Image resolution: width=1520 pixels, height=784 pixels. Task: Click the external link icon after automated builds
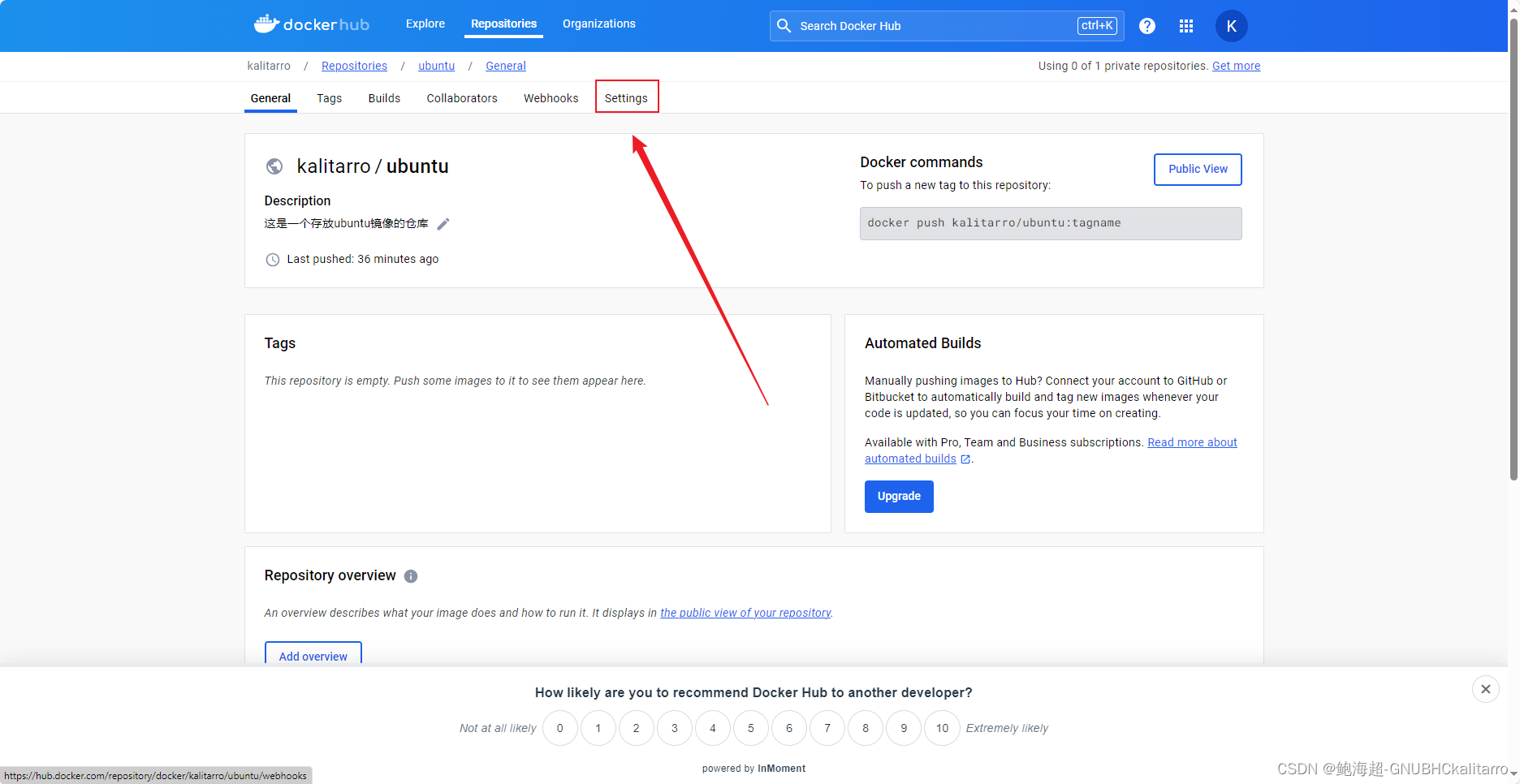965,459
